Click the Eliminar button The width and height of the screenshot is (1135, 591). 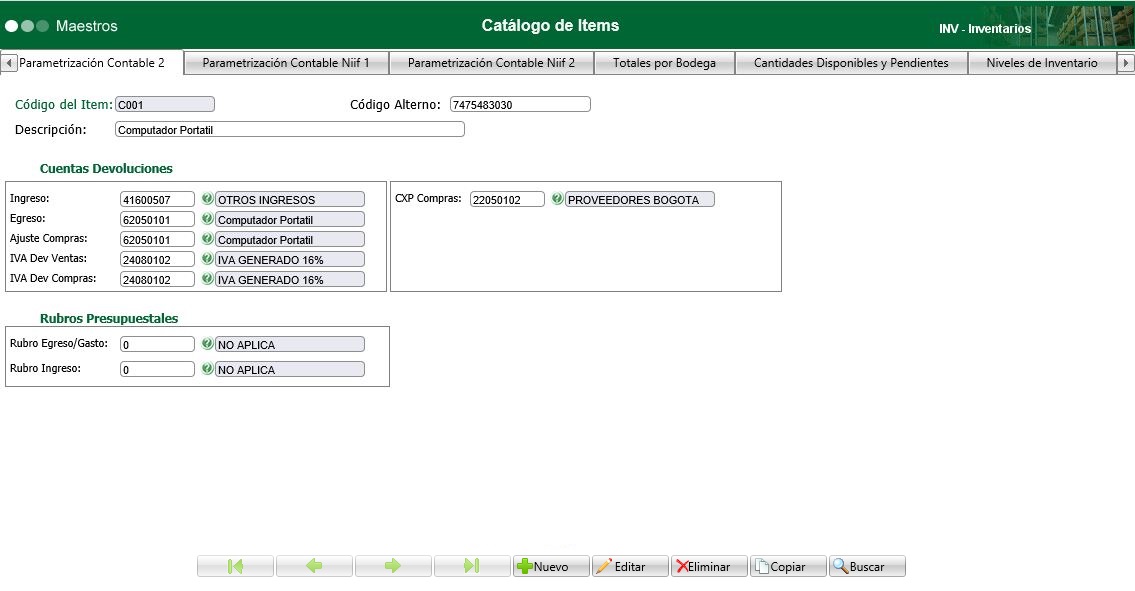click(x=709, y=566)
